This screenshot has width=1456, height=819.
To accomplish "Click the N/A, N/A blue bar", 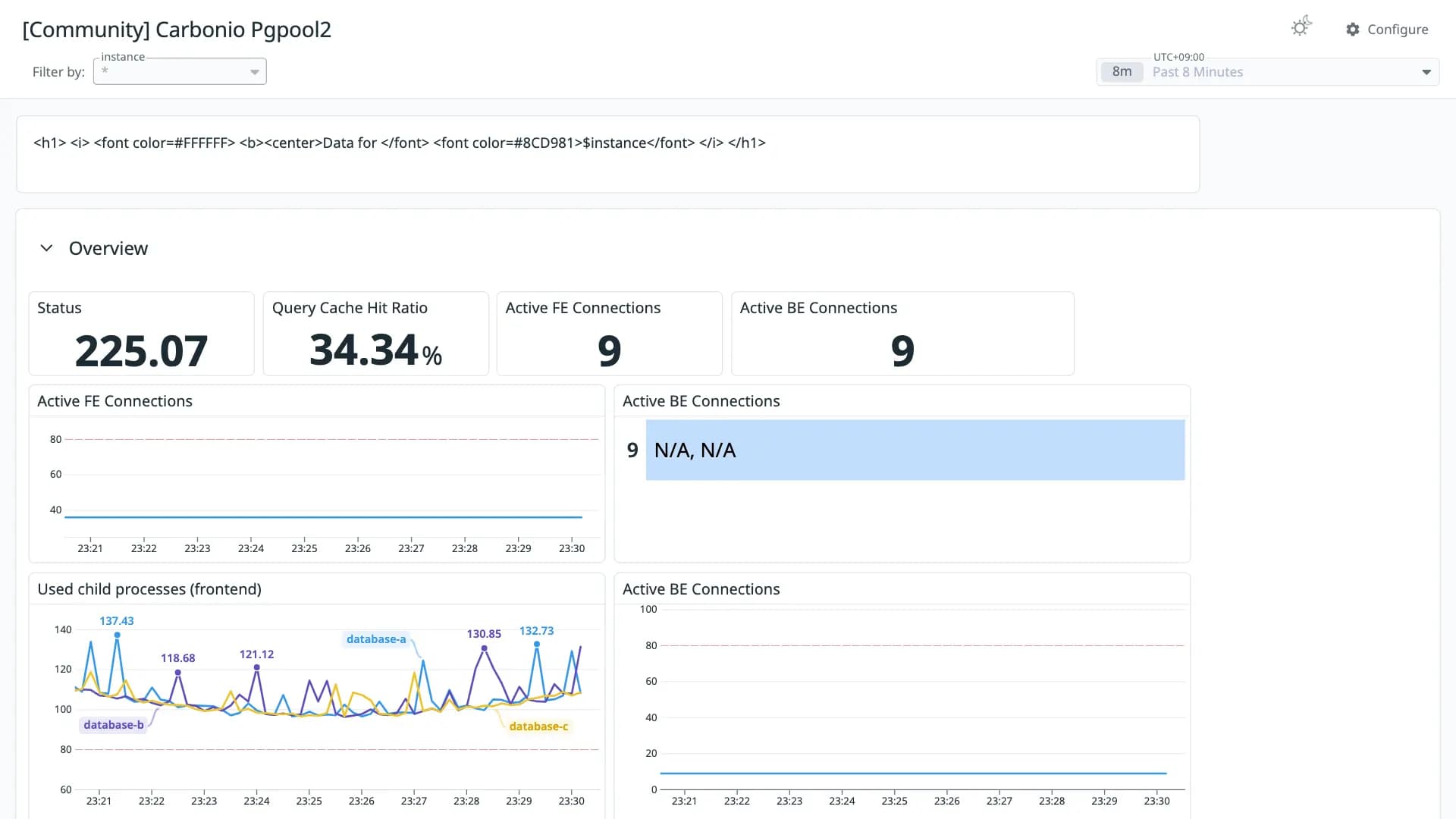I will click(915, 450).
